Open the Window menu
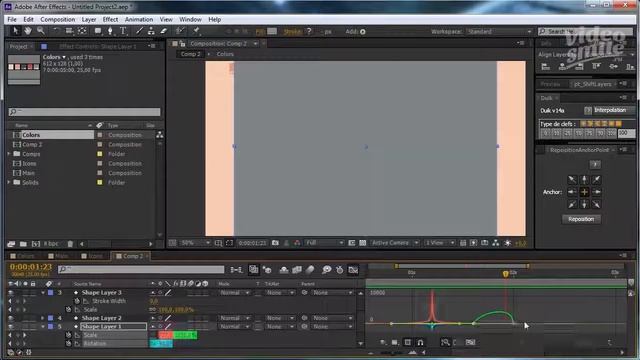This screenshot has width=640, height=360. click(x=190, y=19)
